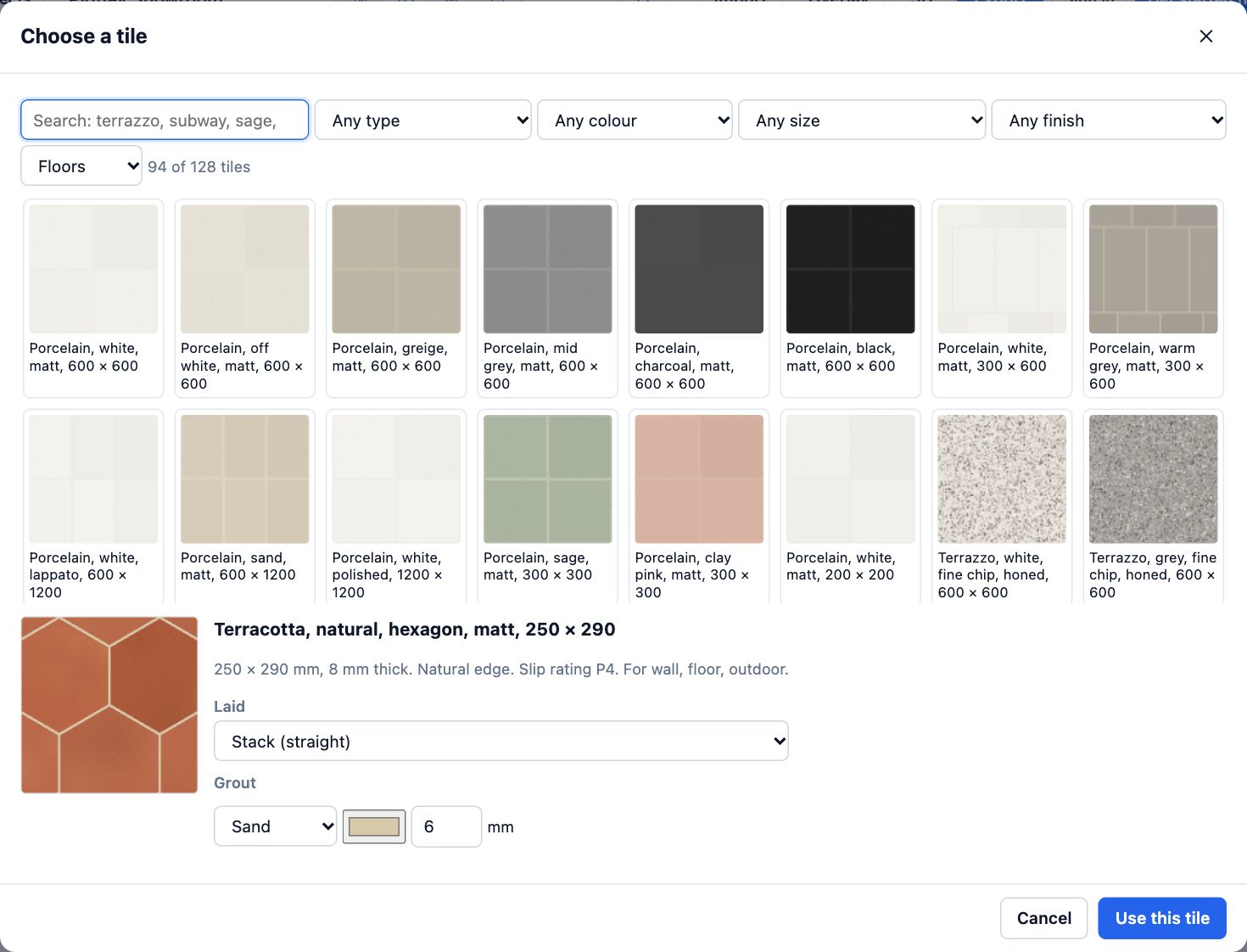1247x952 pixels.
Task: Pick the Porcelain black matt tile
Action: click(x=851, y=298)
